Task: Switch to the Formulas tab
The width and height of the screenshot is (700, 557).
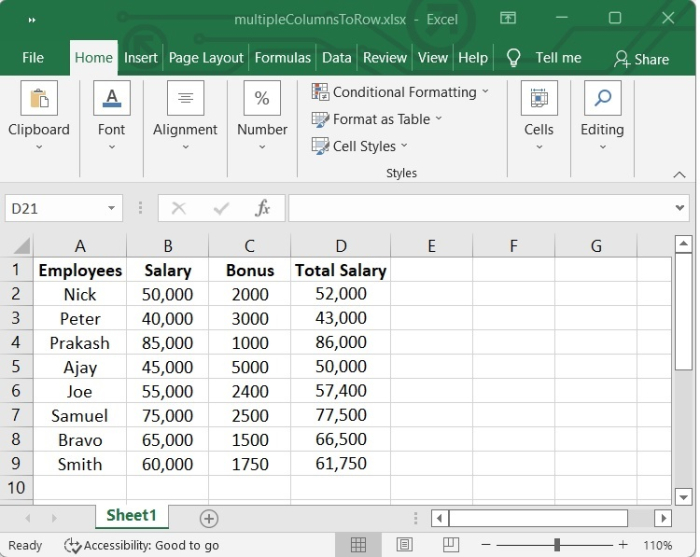Action: pos(282,58)
